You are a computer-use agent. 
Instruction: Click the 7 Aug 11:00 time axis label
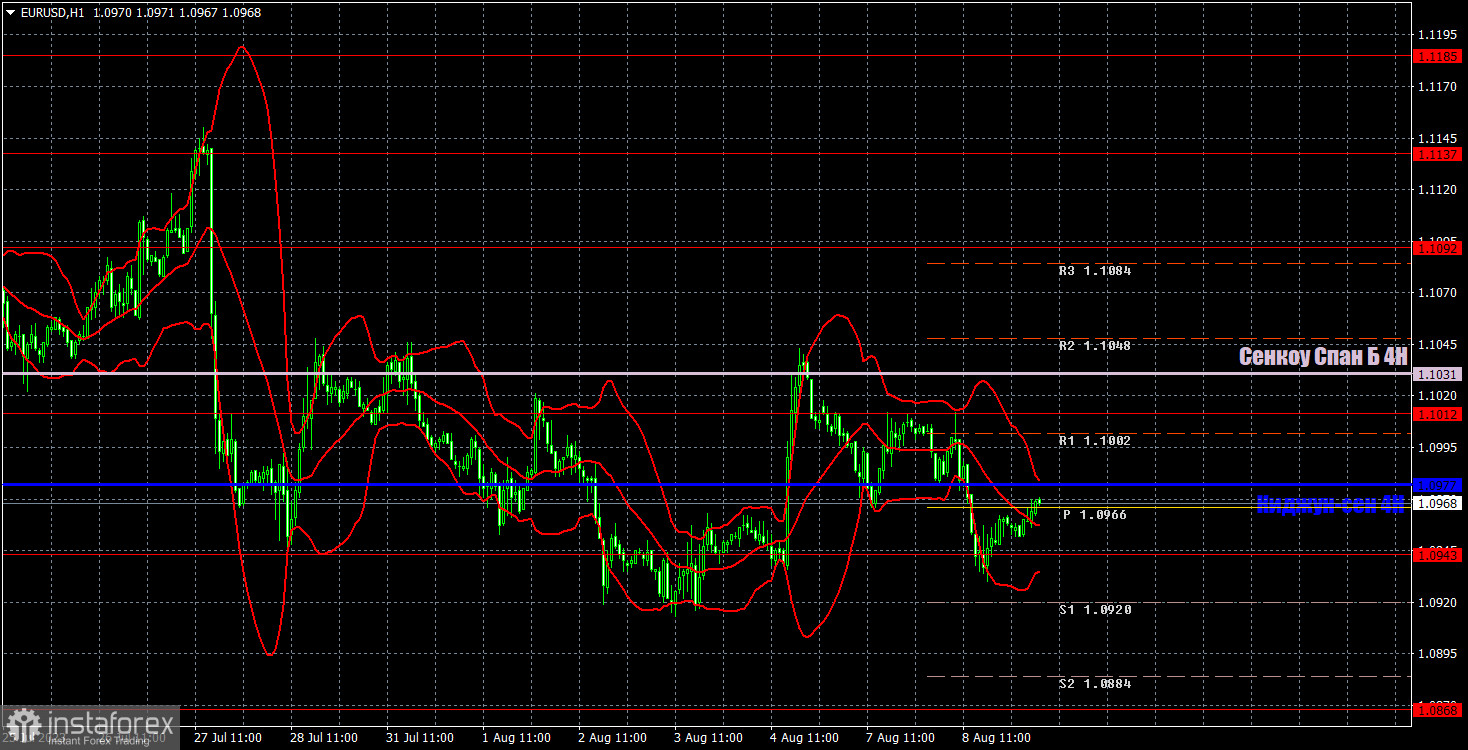click(899, 738)
